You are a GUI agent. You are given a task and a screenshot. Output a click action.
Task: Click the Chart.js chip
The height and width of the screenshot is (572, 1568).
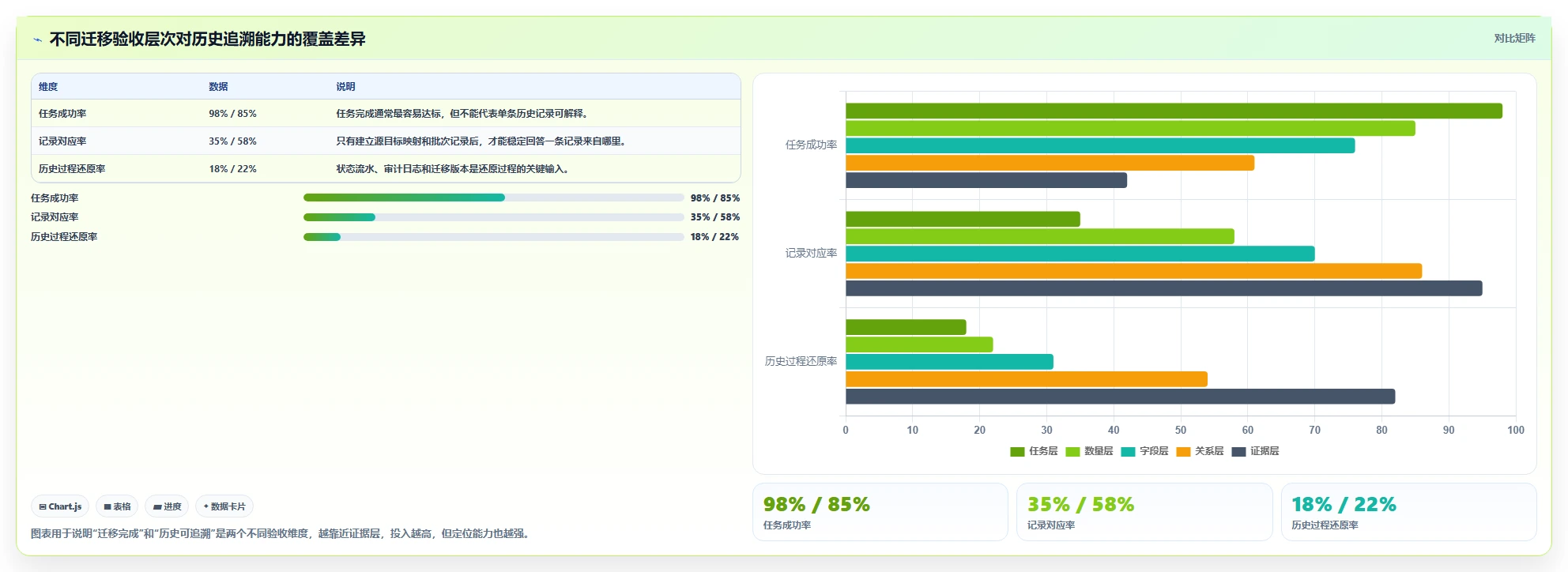click(x=60, y=506)
